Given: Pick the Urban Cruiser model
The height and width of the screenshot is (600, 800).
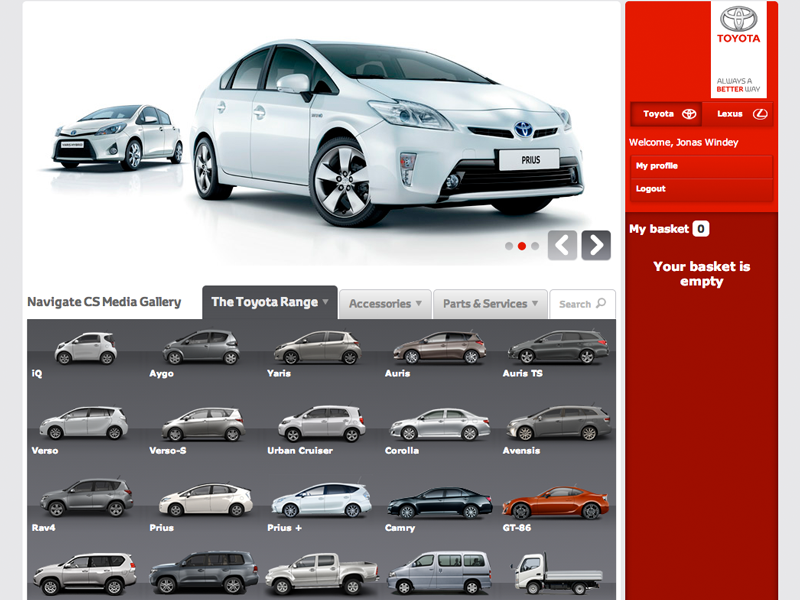Looking at the screenshot, I should (319, 424).
